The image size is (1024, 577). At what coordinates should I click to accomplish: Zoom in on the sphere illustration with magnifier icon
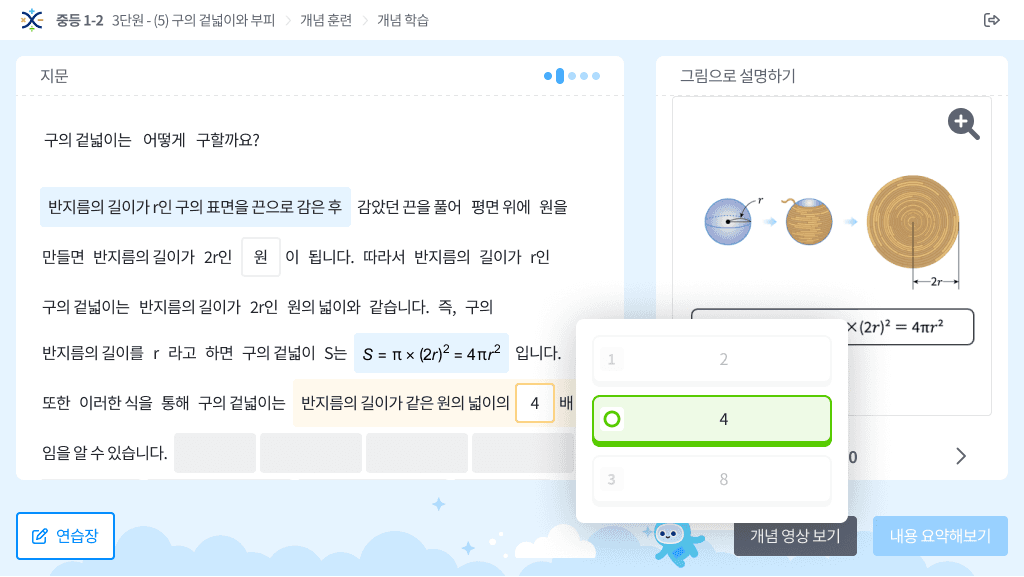click(964, 123)
